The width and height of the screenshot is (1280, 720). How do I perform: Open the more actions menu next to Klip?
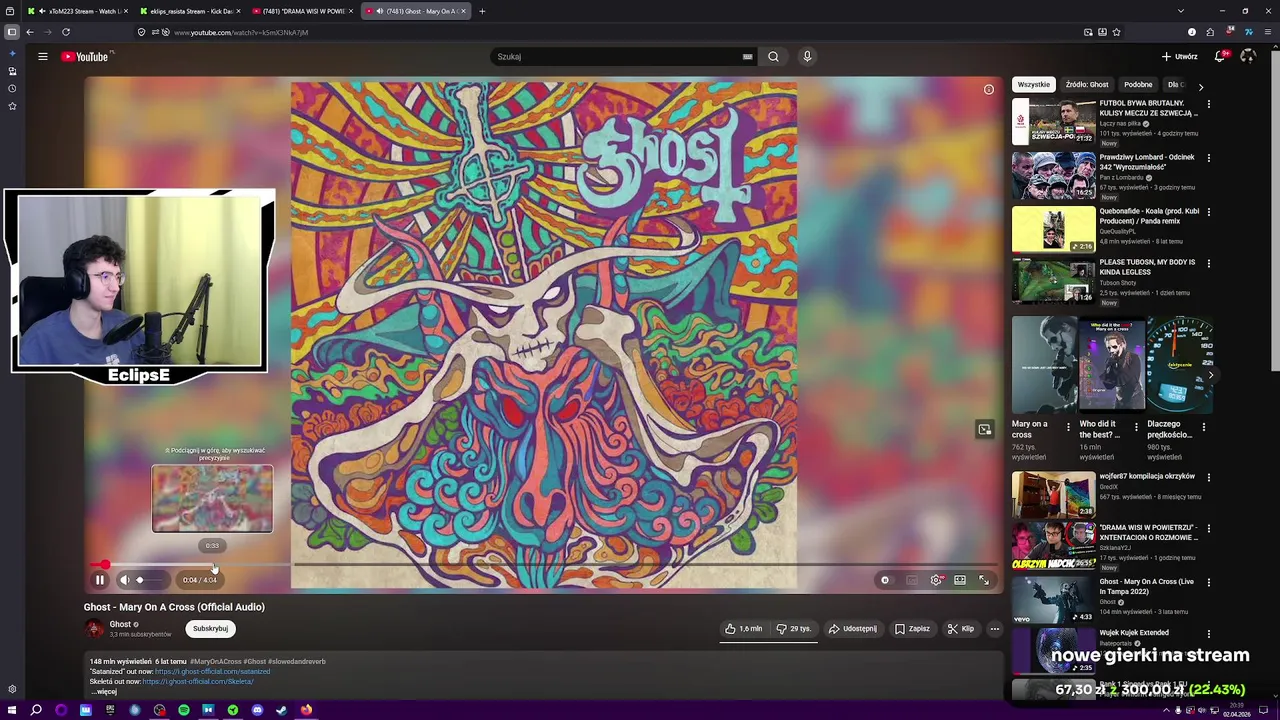click(x=994, y=629)
